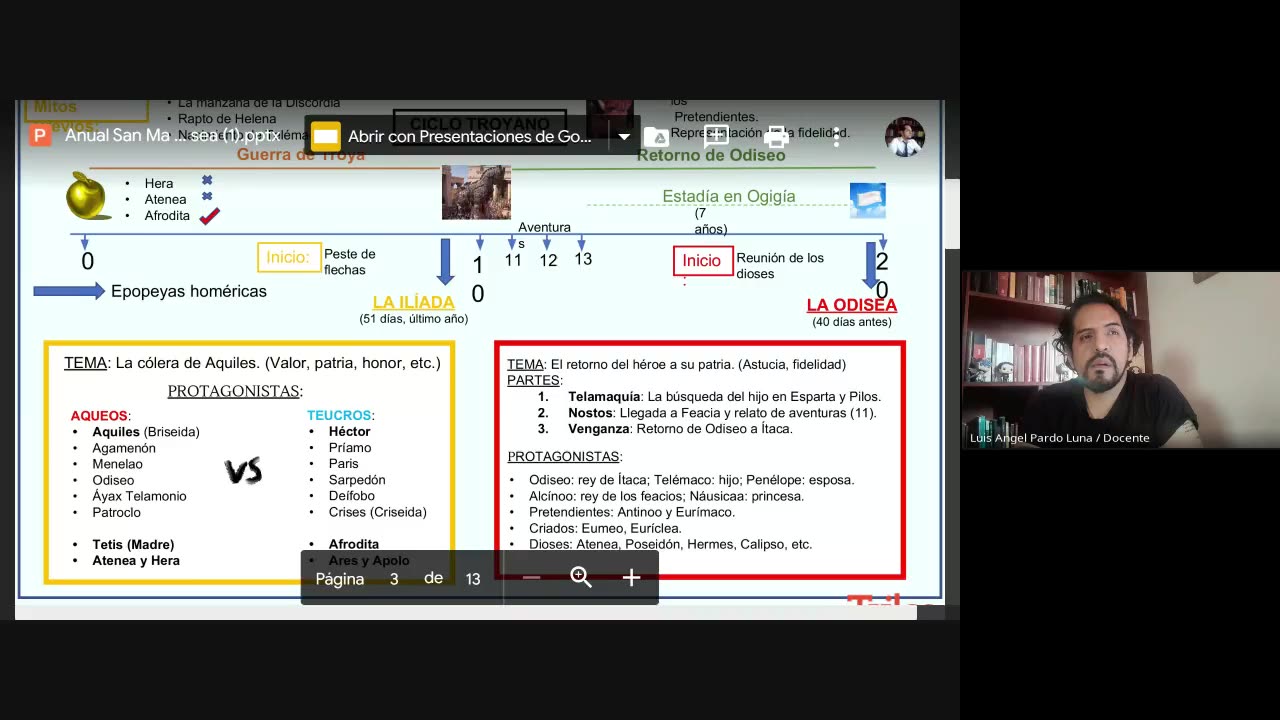Viewport: 1280px width, 720px height.
Task: Click the magnifier zoom reset icon
Action: pyautogui.click(x=581, y=577)
